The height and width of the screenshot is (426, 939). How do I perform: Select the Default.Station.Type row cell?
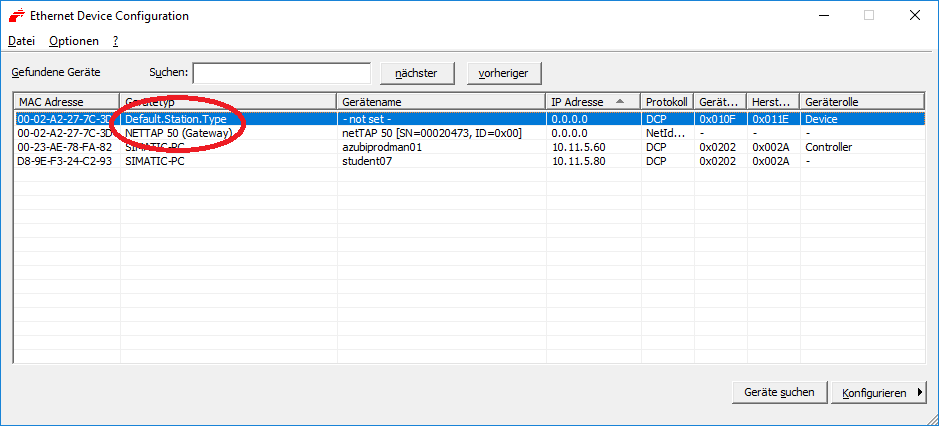[x=176, y=119]
